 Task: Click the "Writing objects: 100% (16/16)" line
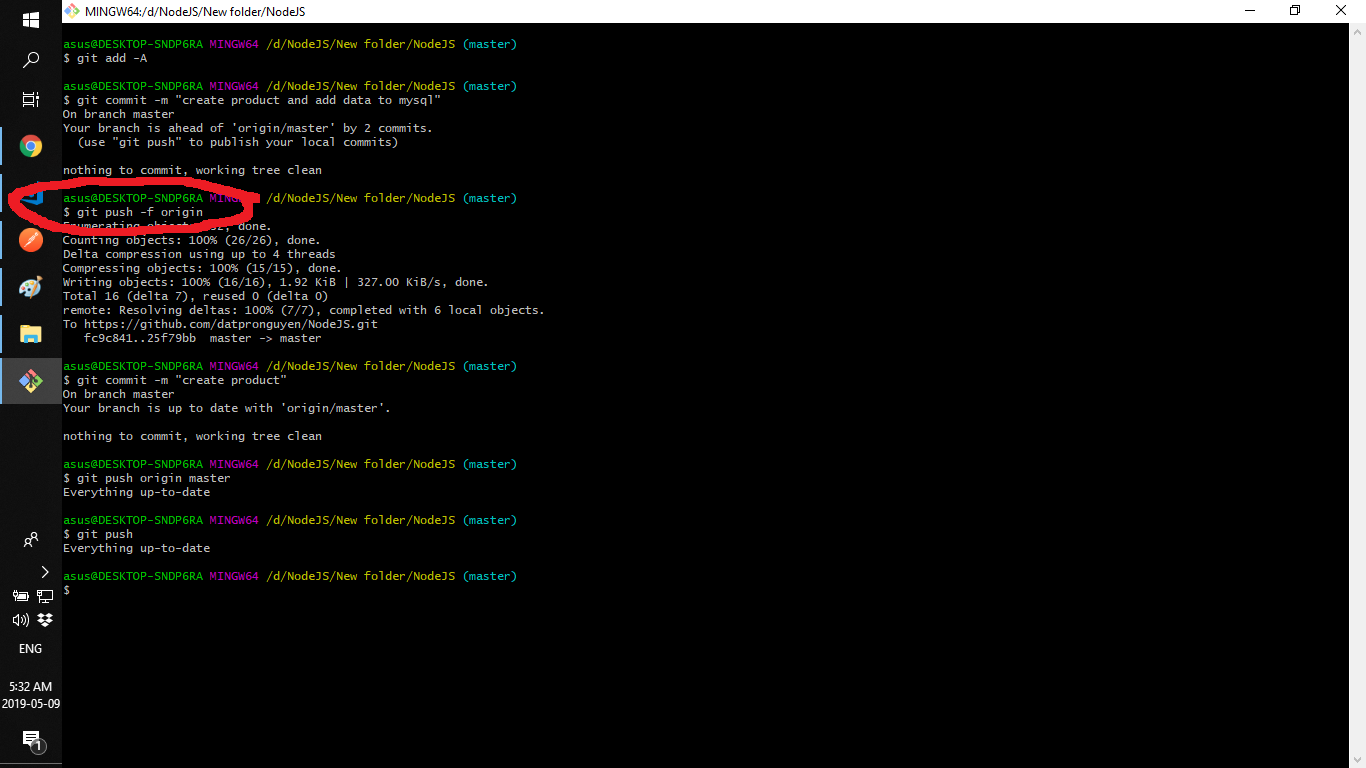point(276,282)
